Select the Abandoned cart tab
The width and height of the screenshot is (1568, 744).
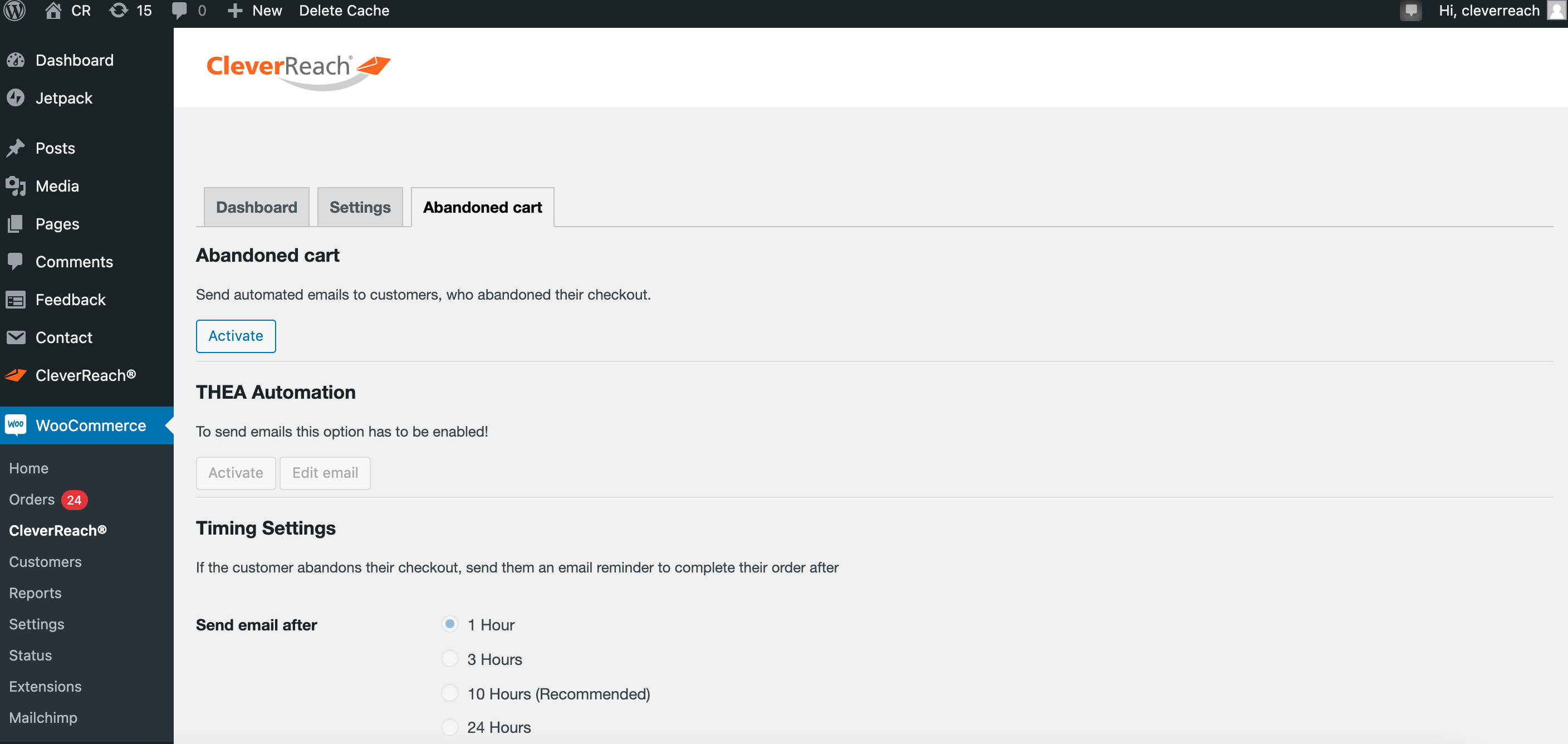pyautogui.click(x=482, y=207)
